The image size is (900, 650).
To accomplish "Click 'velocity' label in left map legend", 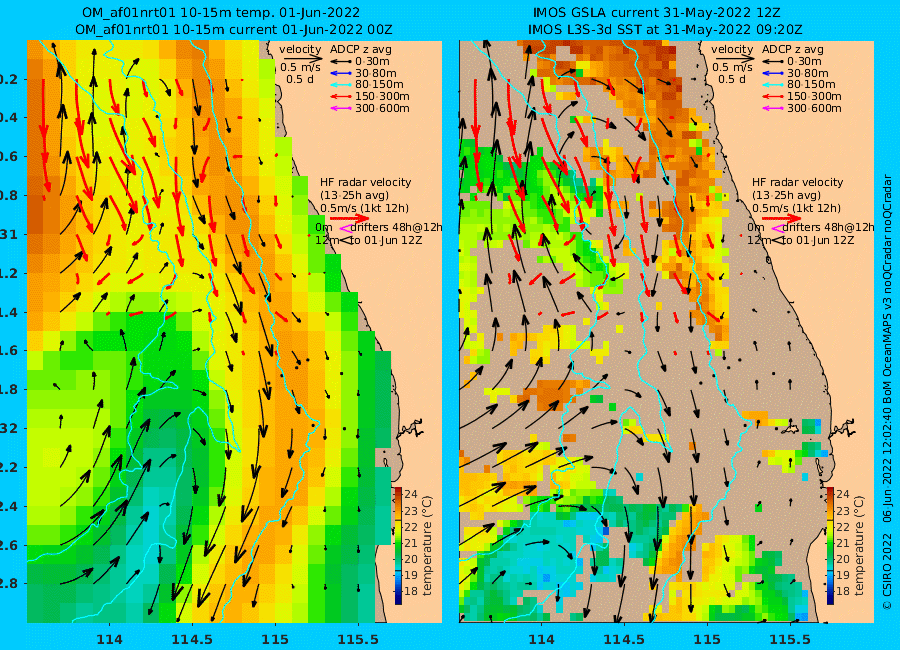I will 300,49.
